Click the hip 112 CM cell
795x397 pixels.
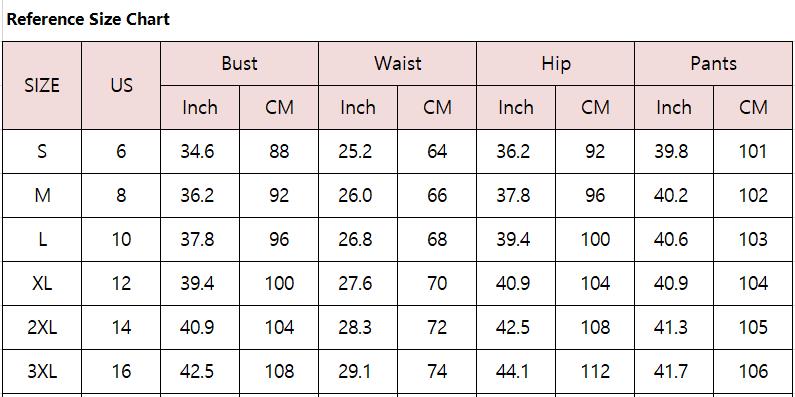point(595,371)
